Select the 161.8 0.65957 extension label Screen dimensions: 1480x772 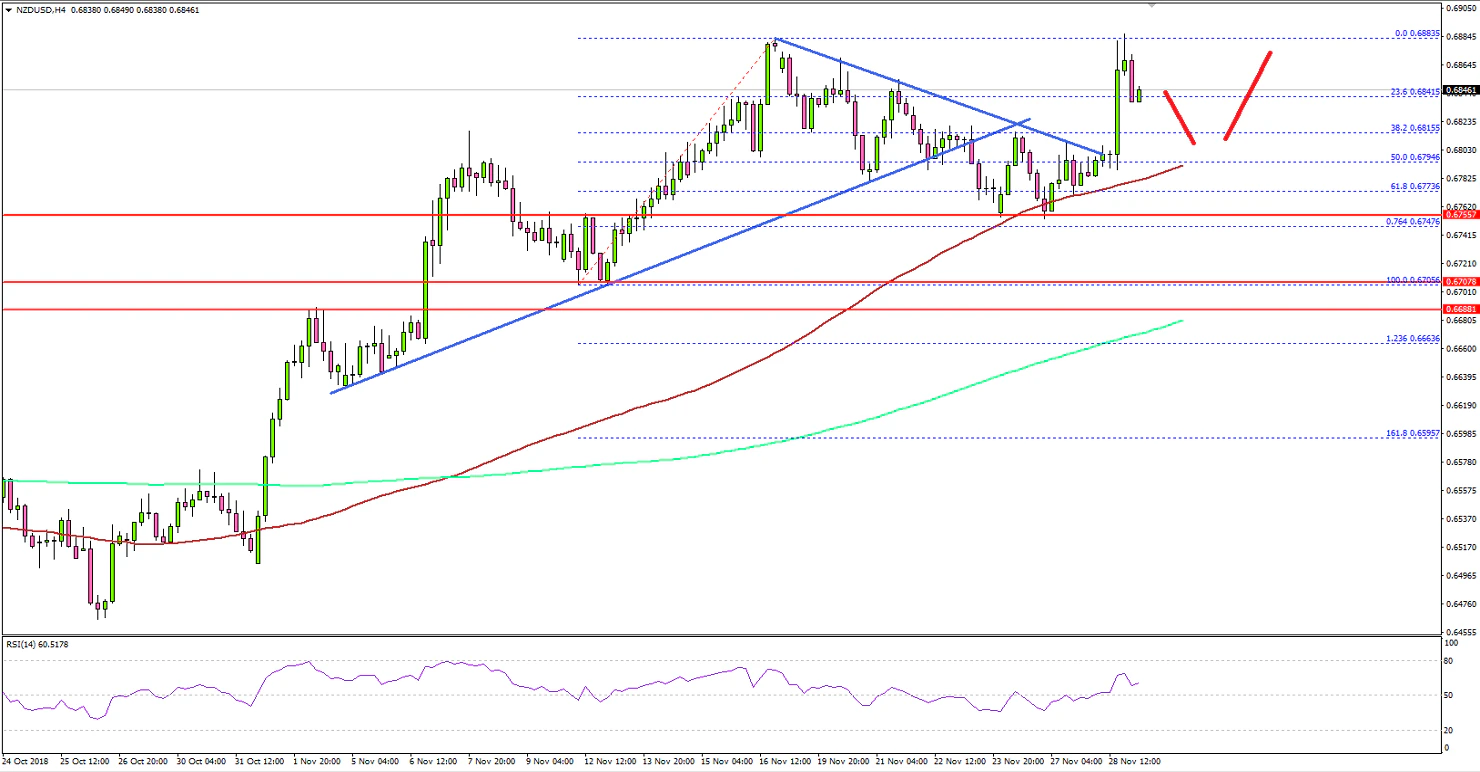pos(1413,435)
